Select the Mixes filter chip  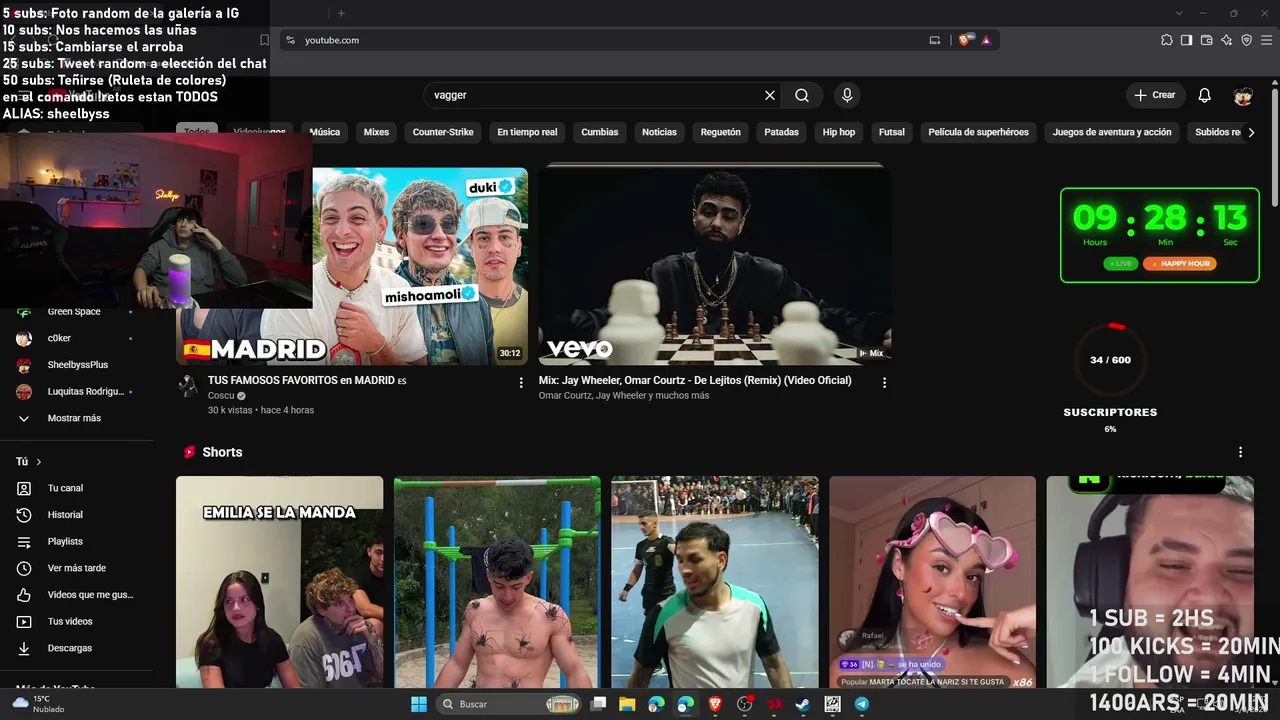pos(376,132)
